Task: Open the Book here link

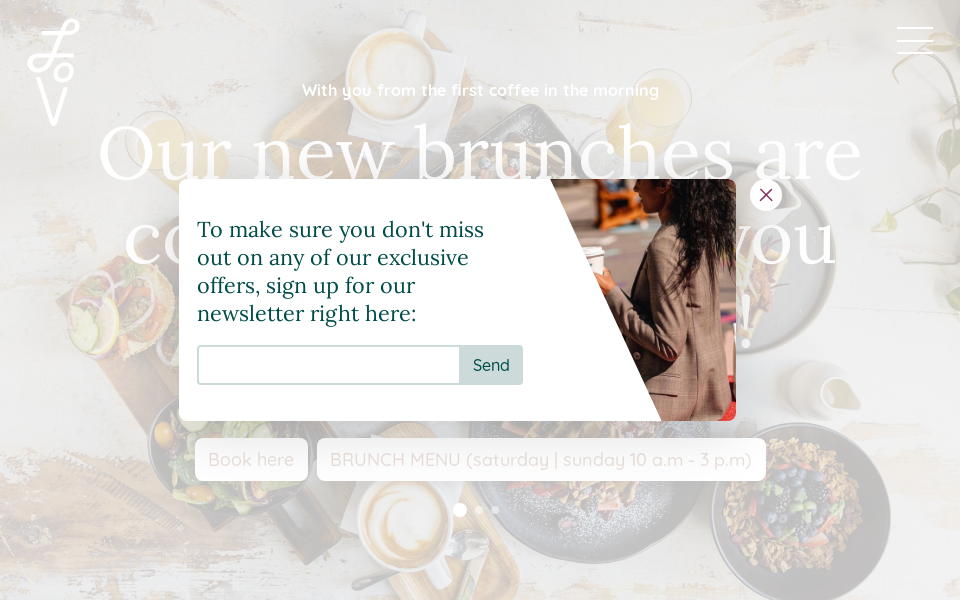Action: click(x=251, y=459)
